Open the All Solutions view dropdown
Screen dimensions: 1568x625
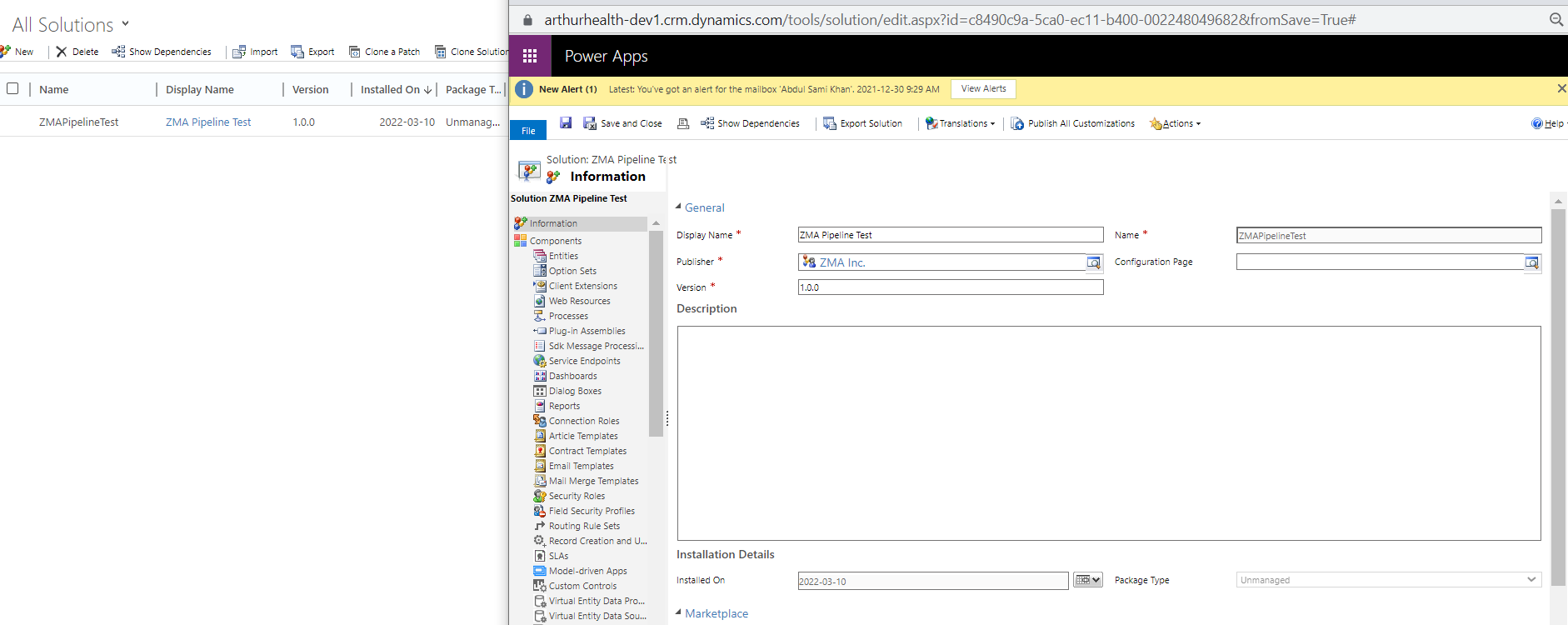point(126,24)
